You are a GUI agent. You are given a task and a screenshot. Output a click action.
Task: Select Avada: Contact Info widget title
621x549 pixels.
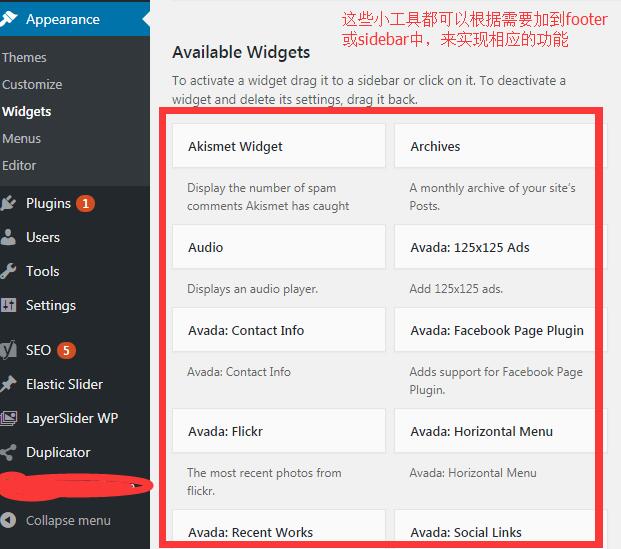point(246,330)
